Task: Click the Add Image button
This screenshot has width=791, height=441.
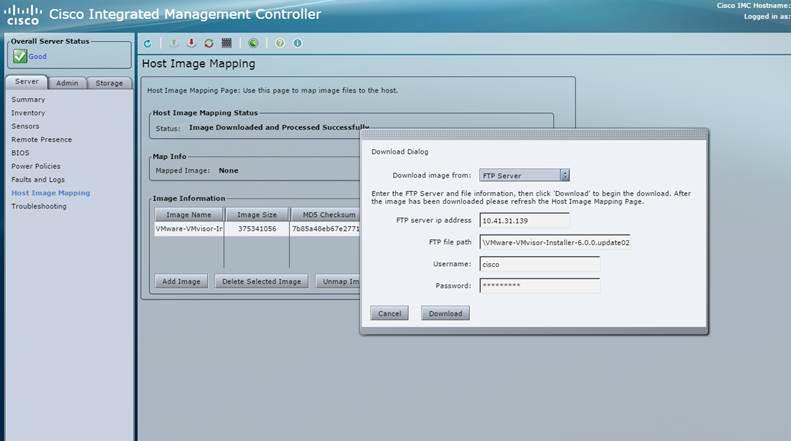Action: [181, 282]
